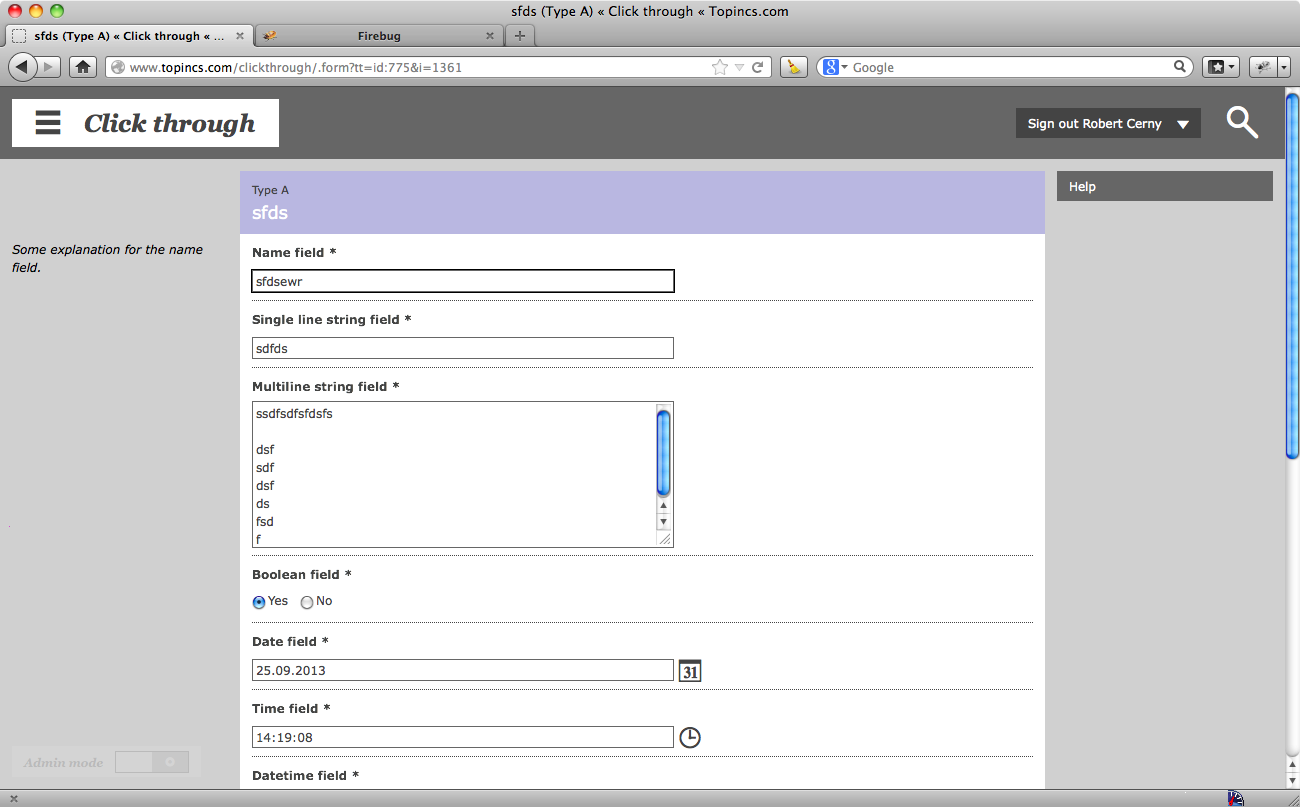This screenshot has width=1300, height=807.
Task: Open the calendar picker for Date field
Action: pyautogui.click(x=690, y=671)
